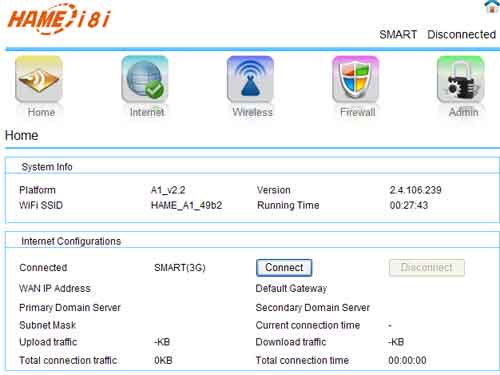Click the Connect button
Screen dimensions: 500x375
tap(284, 268)
